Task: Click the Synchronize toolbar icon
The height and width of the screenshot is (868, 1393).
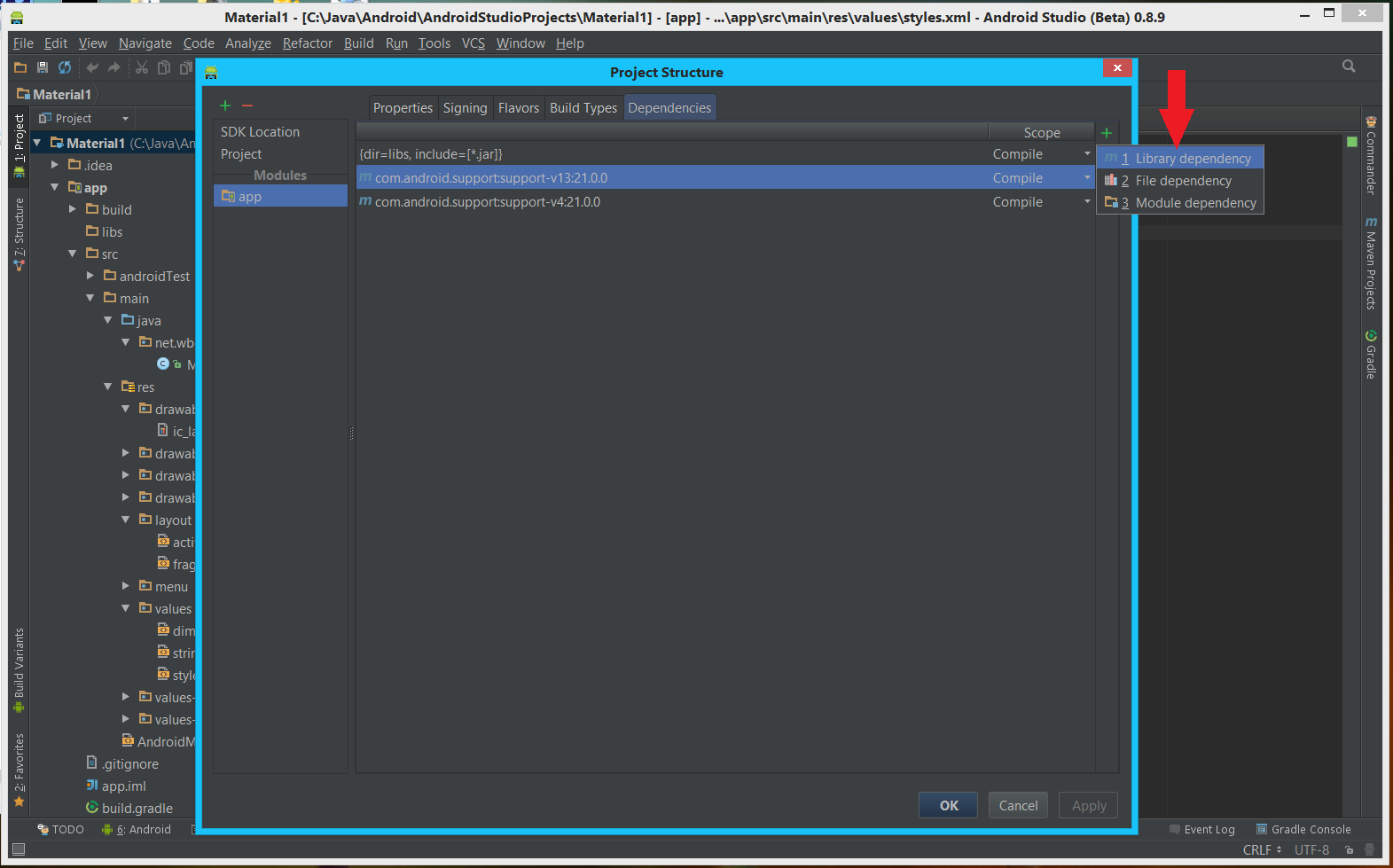Action: pyautogui.click(x=65, y=67)
